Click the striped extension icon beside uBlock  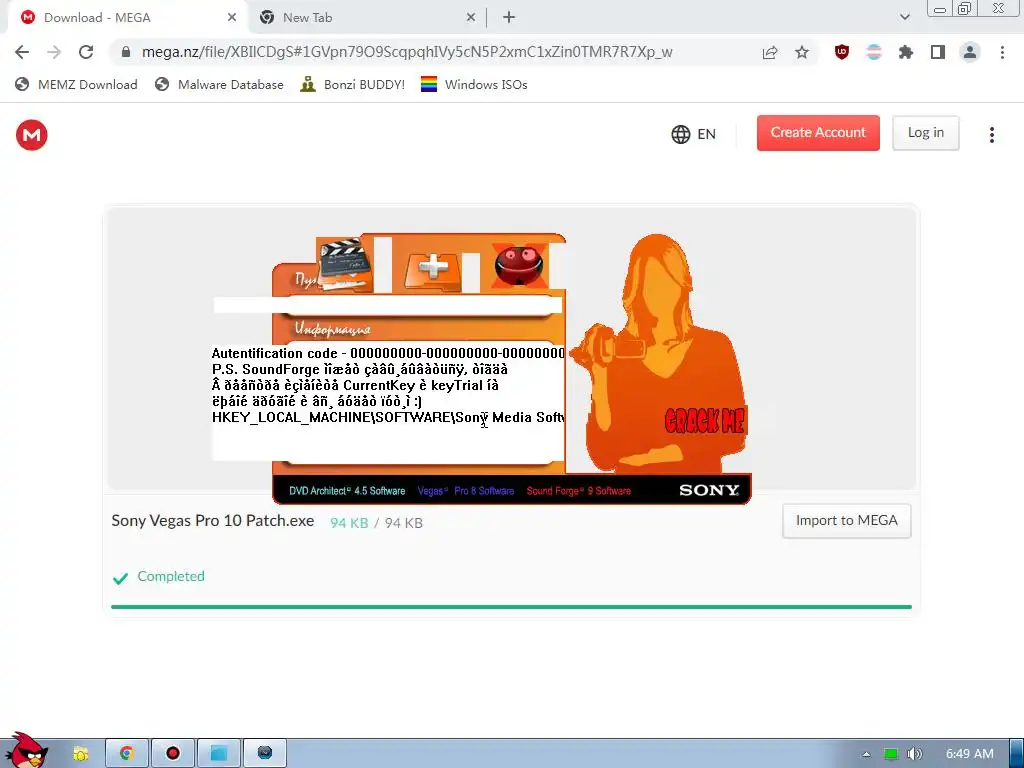(x=874, y=52)
